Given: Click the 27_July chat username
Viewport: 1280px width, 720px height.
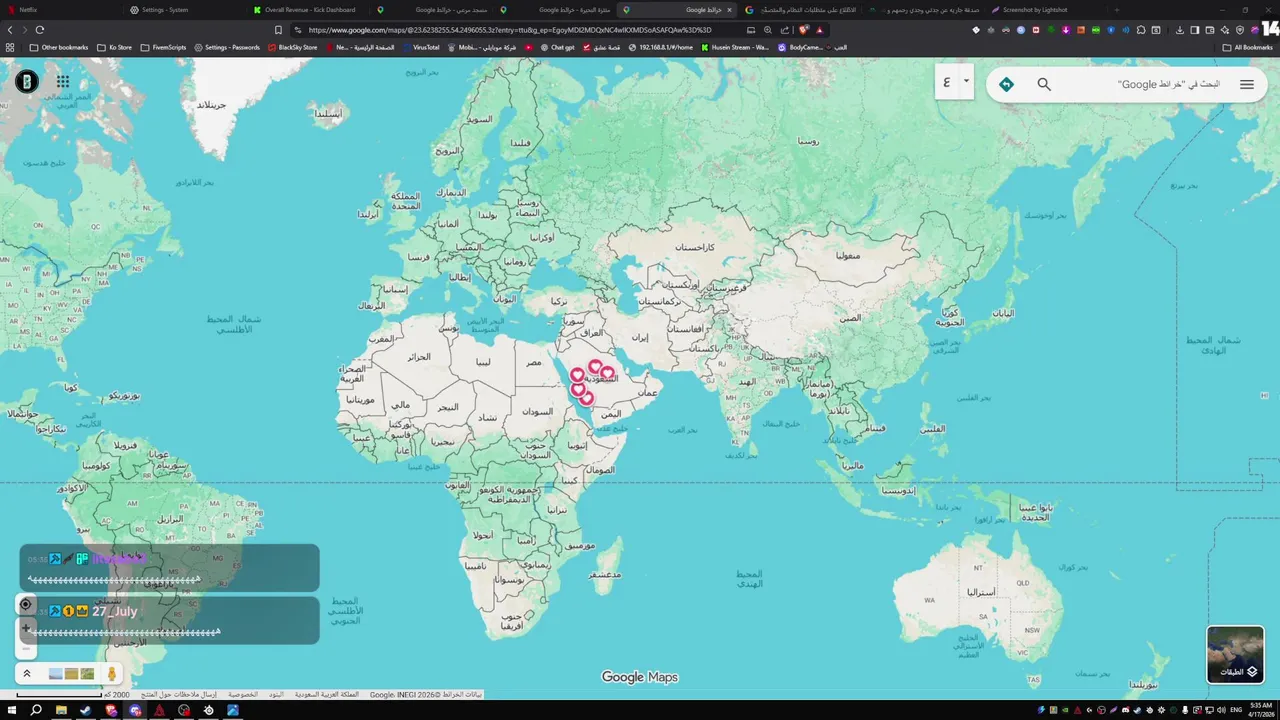Looking at the screenshot, I should tap(115, 611).
